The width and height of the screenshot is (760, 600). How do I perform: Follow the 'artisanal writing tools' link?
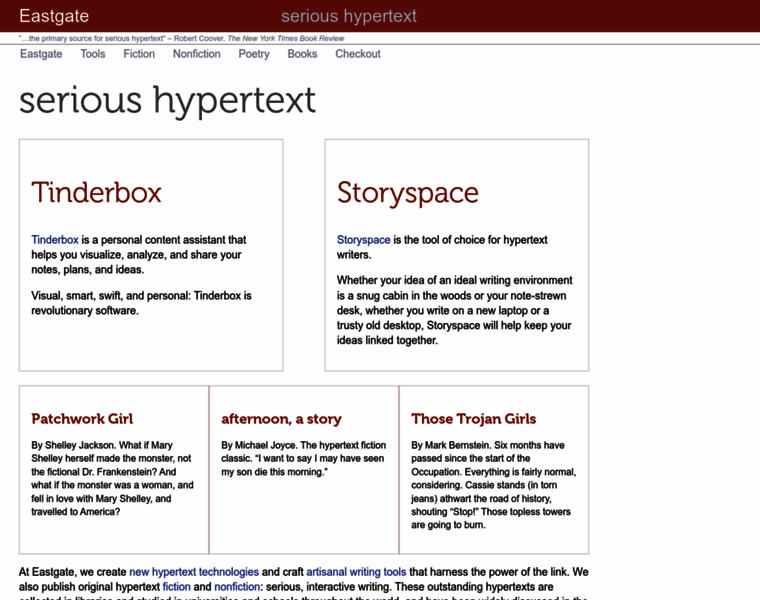356,572
